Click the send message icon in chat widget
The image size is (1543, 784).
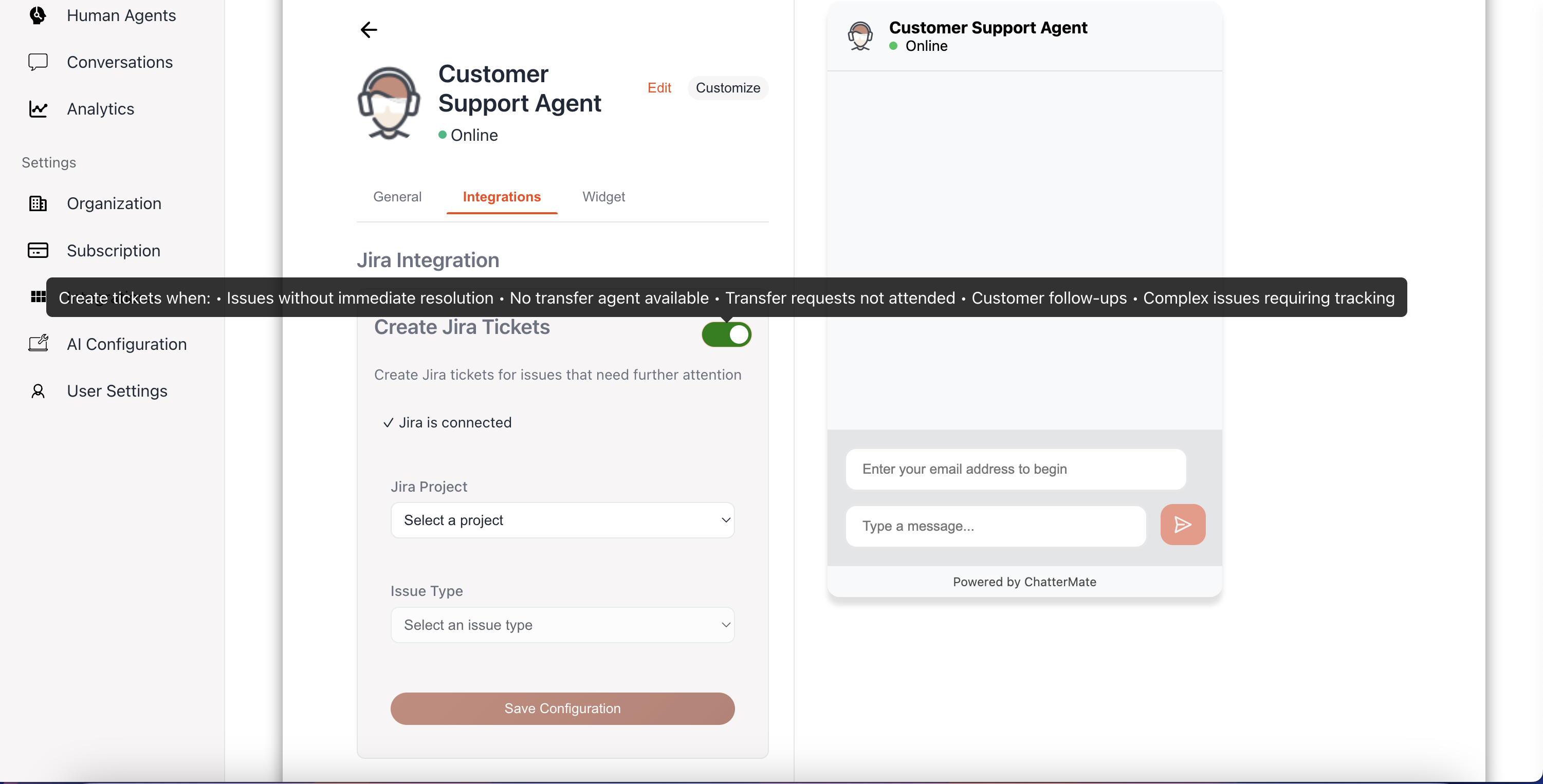coord(1182,525)
